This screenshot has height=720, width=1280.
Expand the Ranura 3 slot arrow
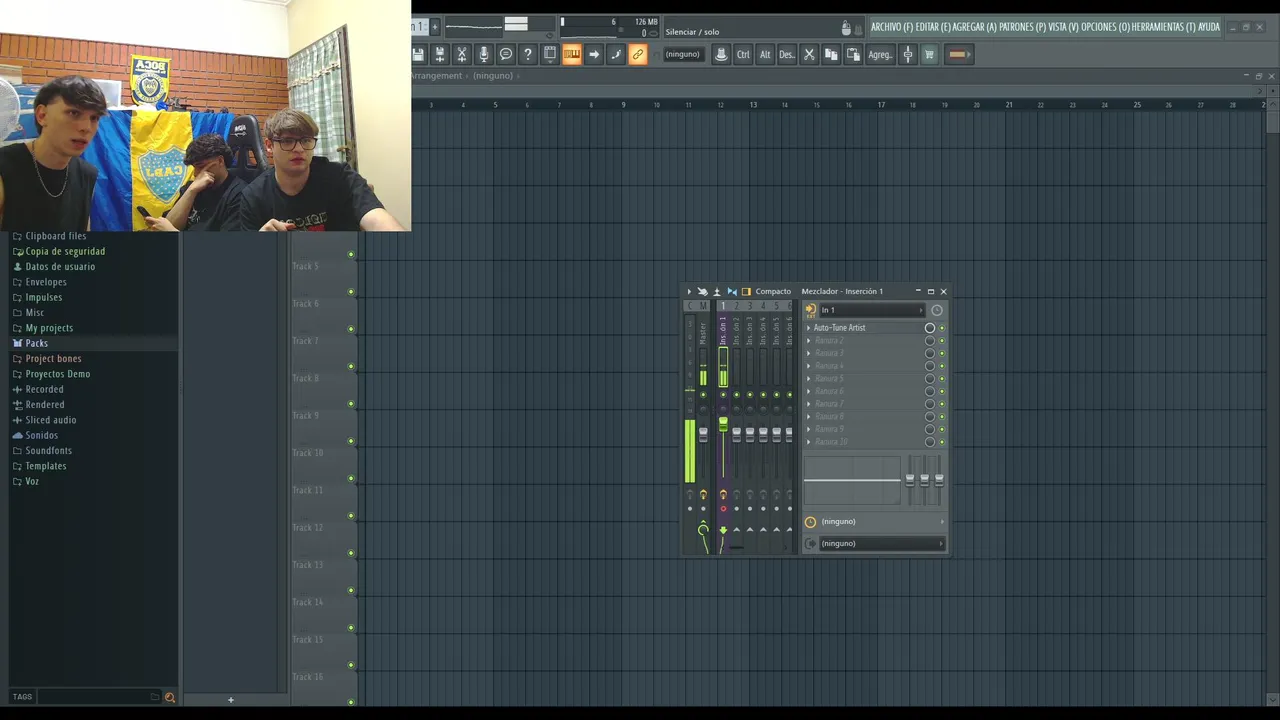(809, 354)
